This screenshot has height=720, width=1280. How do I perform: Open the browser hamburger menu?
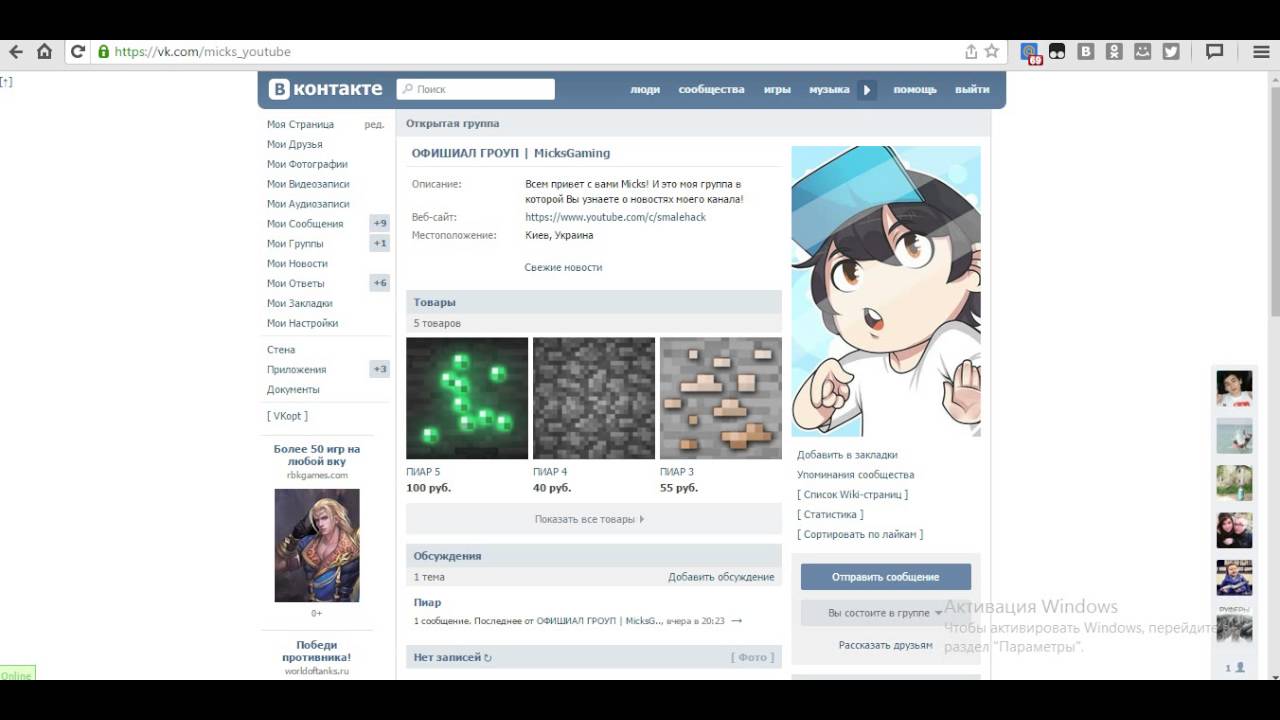(x=1261, y=52)
